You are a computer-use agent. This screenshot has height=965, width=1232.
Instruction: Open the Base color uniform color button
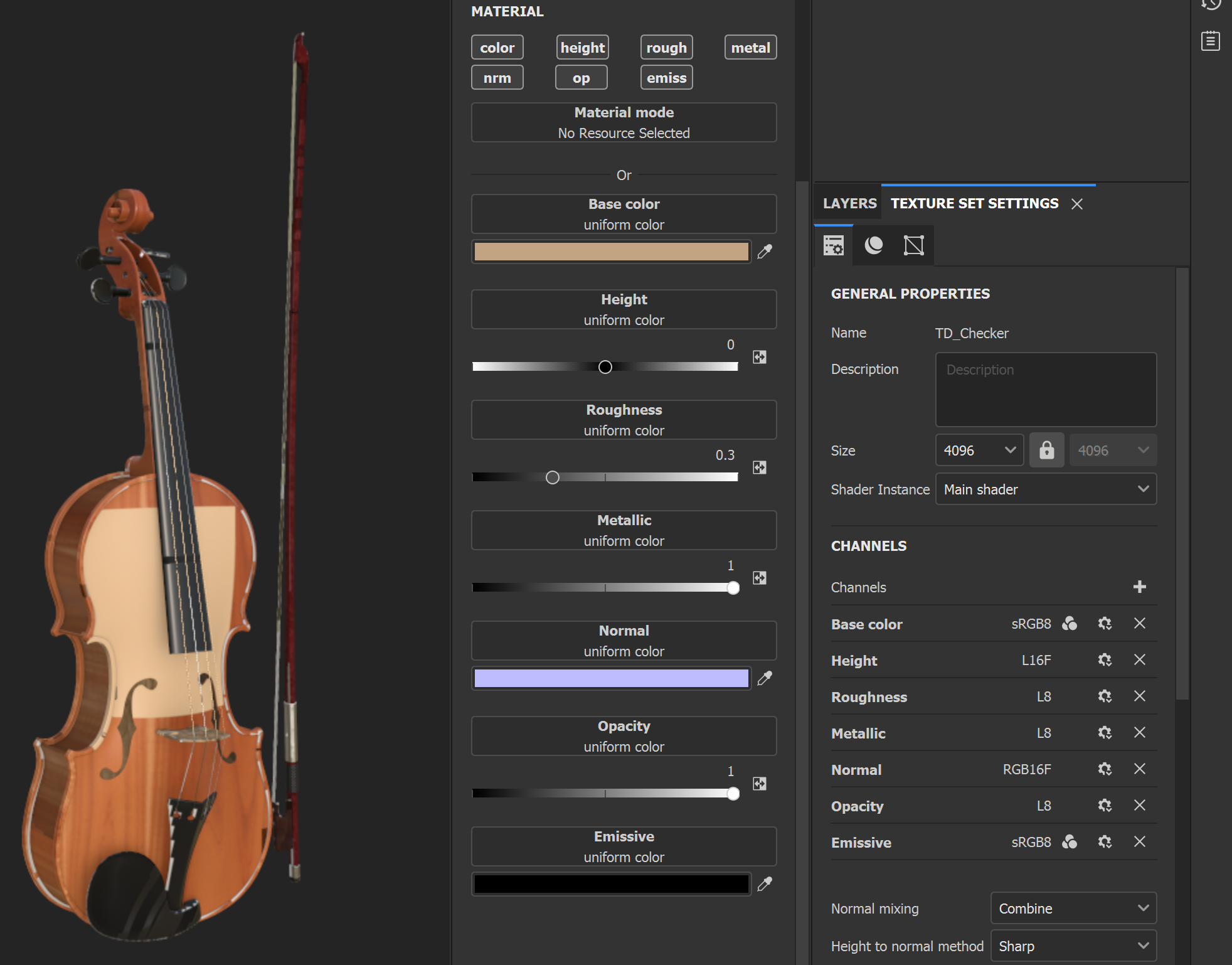point(624,214)
